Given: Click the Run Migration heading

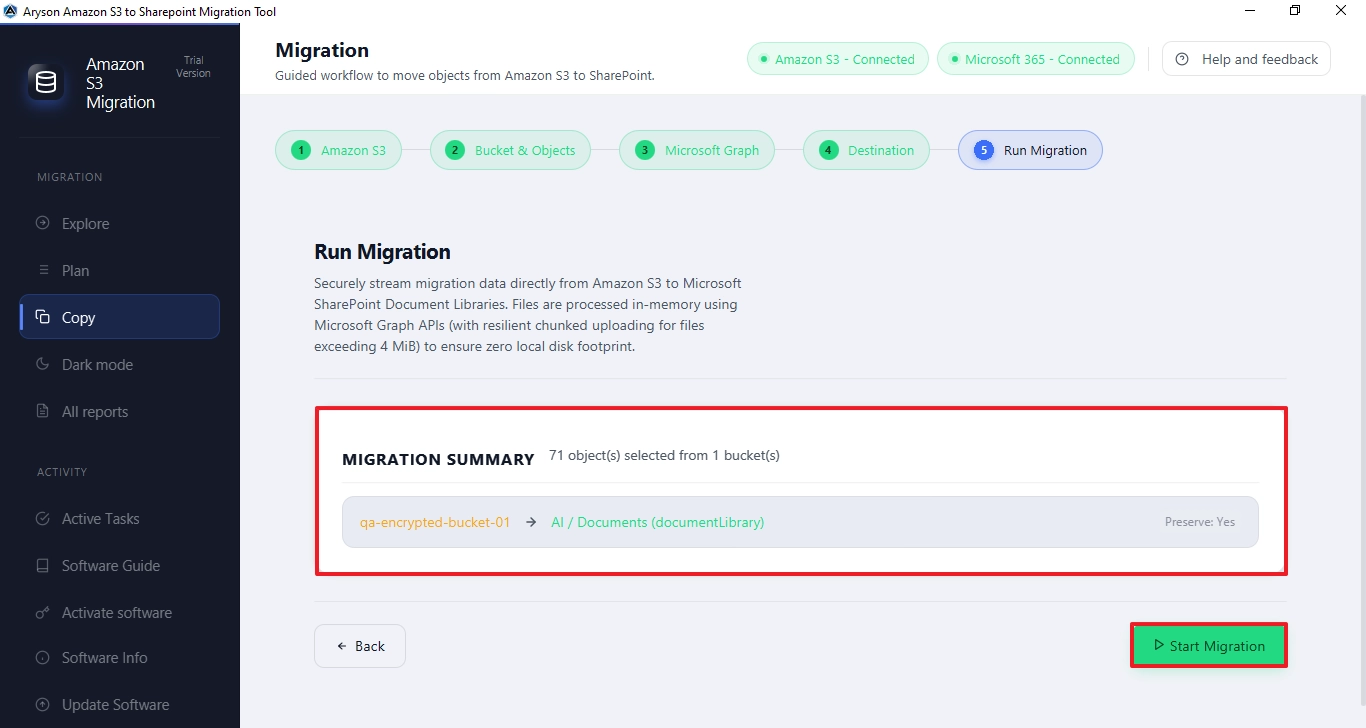Looking at the screenshot, I should coord(382,252).
